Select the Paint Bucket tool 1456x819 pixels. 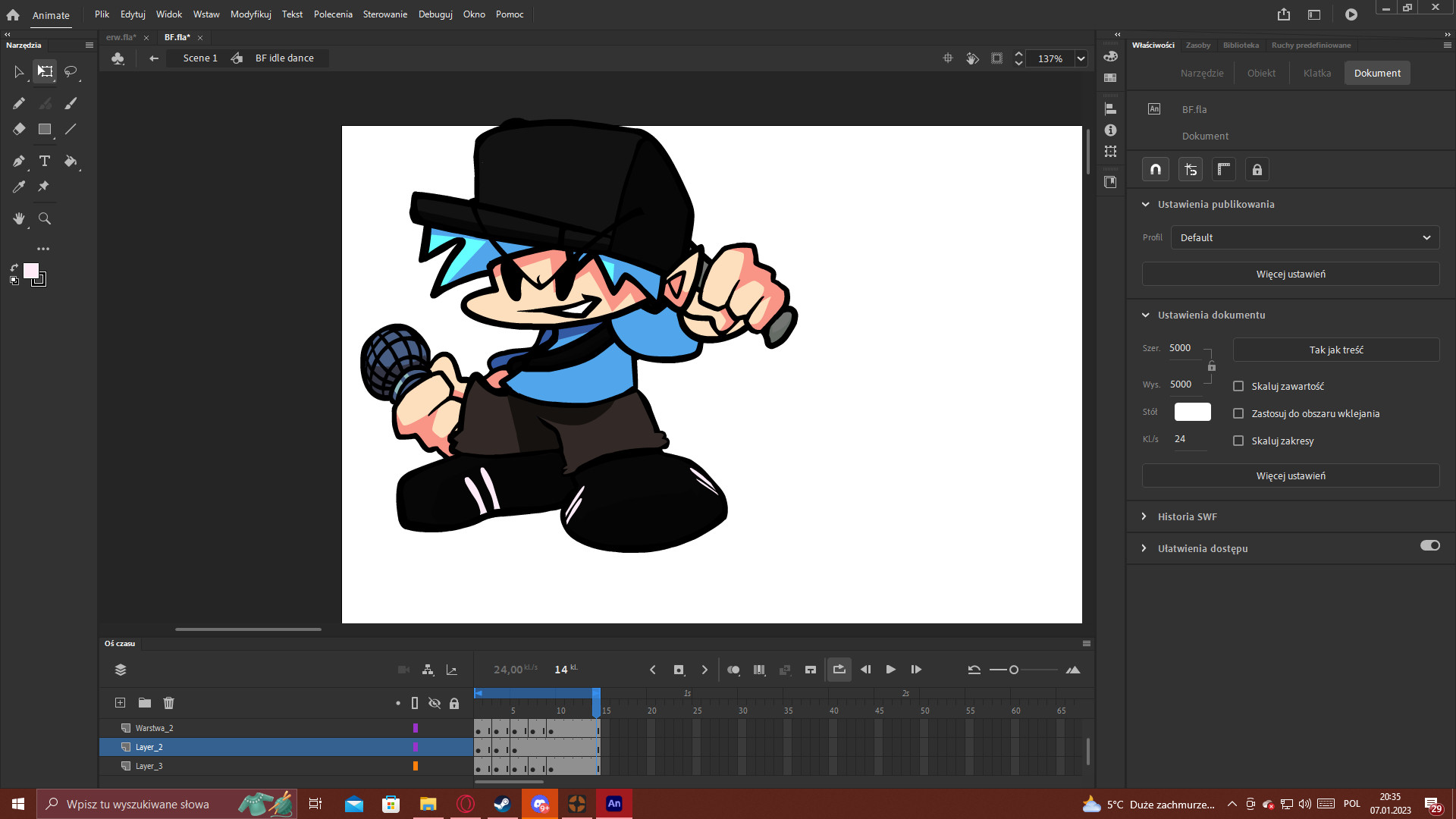click(71, 161)
